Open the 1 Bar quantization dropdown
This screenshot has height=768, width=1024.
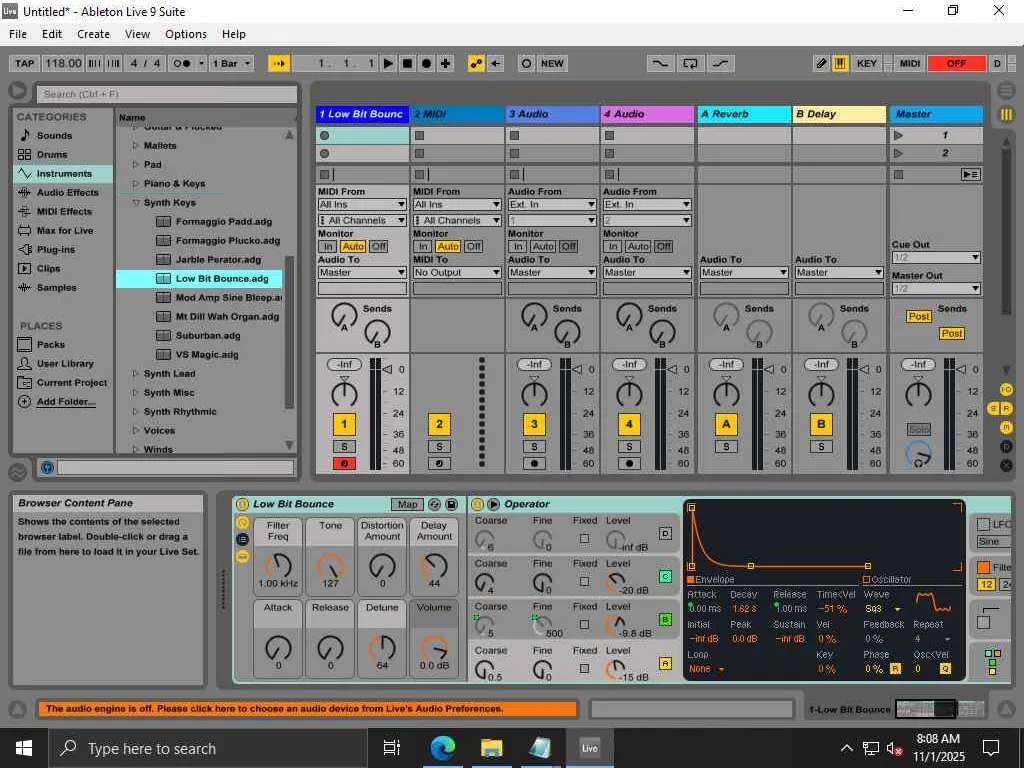[x=232, y=63]
